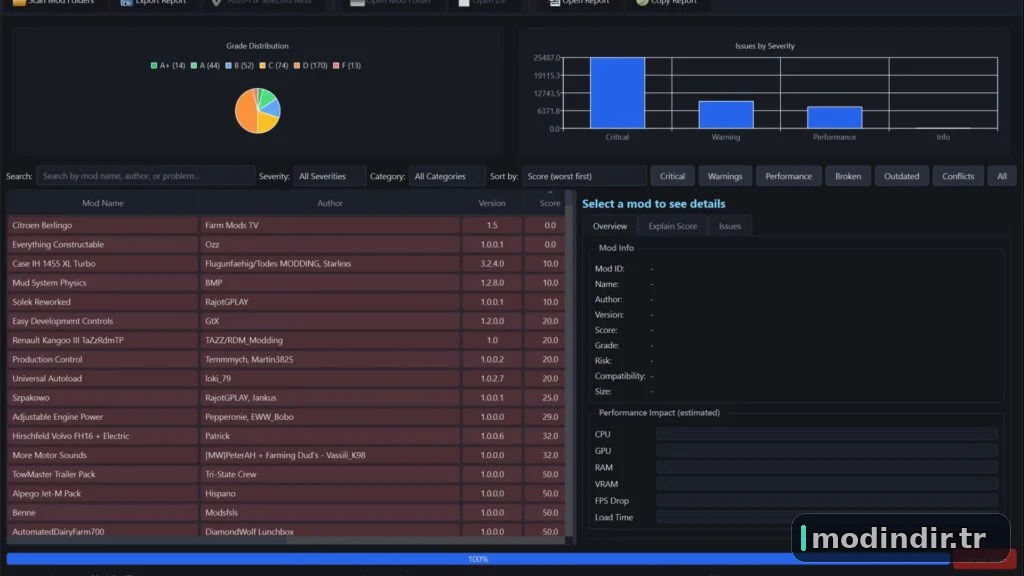Sort the table by Mod Name column header
Image resolution: width=1024 pixels, height=576 pixels.
pyautogui.click(x=103, y=203)
